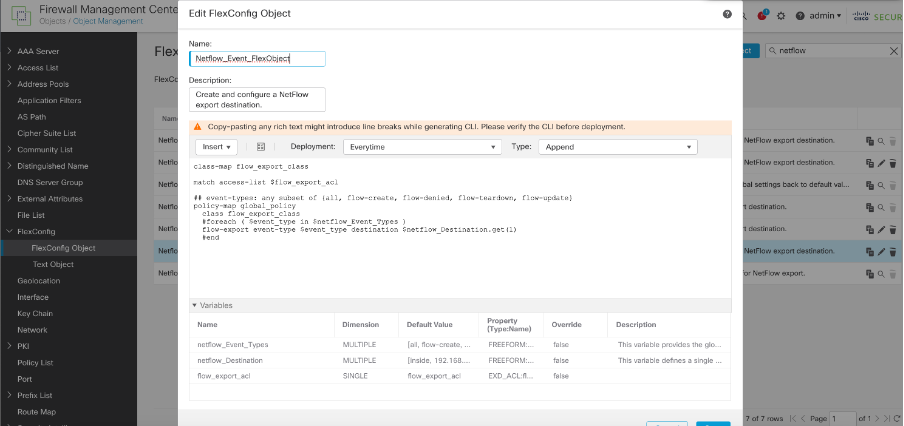Delete the highlighted row using the trash icon

pos(892,252)
